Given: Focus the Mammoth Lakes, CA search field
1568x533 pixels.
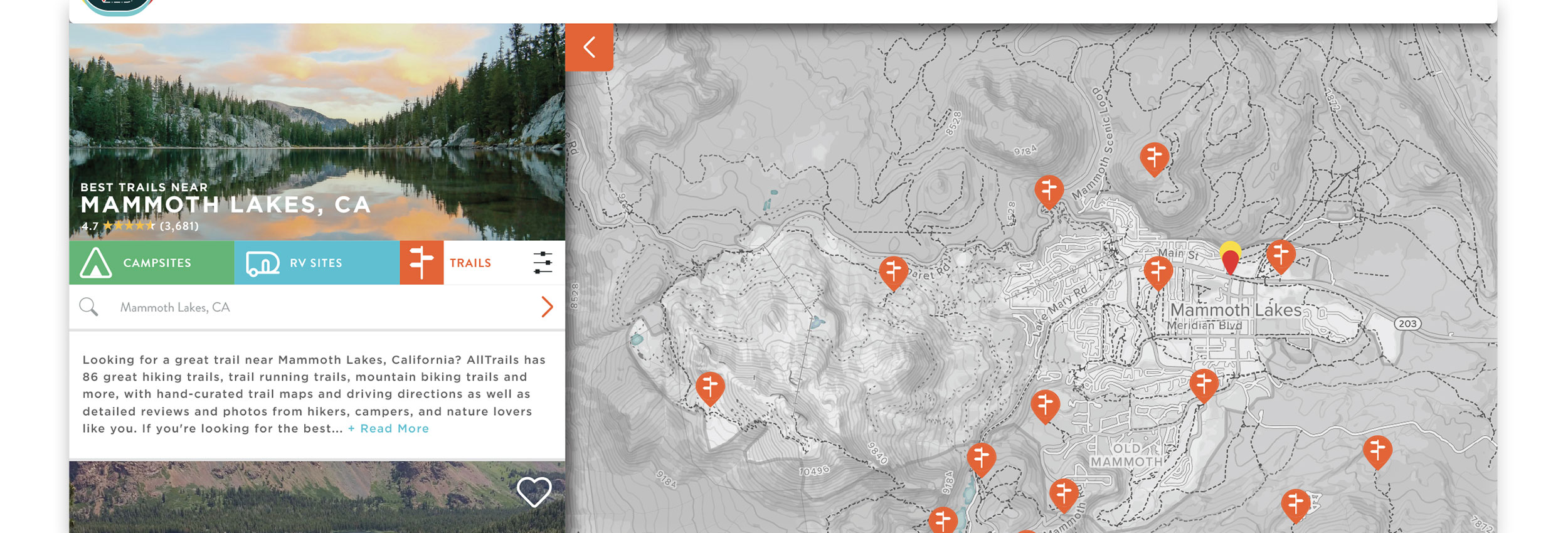Looking at the screenshot, I should 317,307.
